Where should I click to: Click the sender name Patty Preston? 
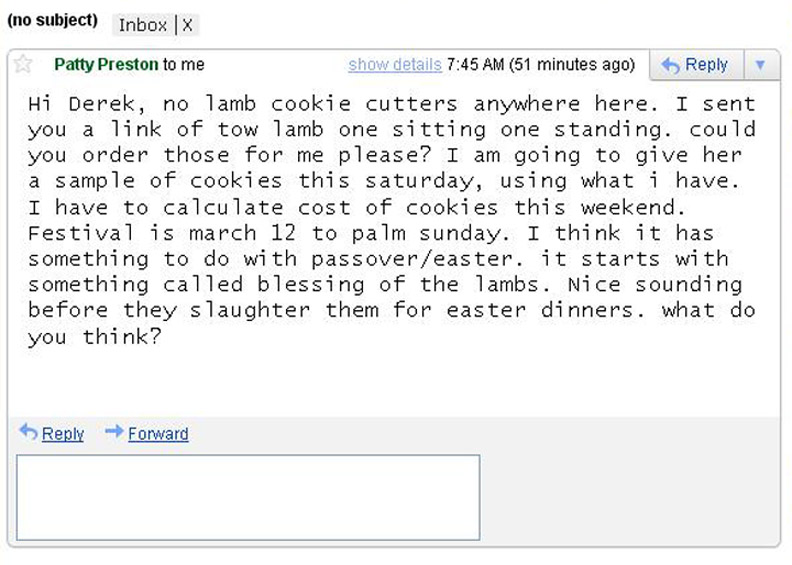(x=106, y=65)
